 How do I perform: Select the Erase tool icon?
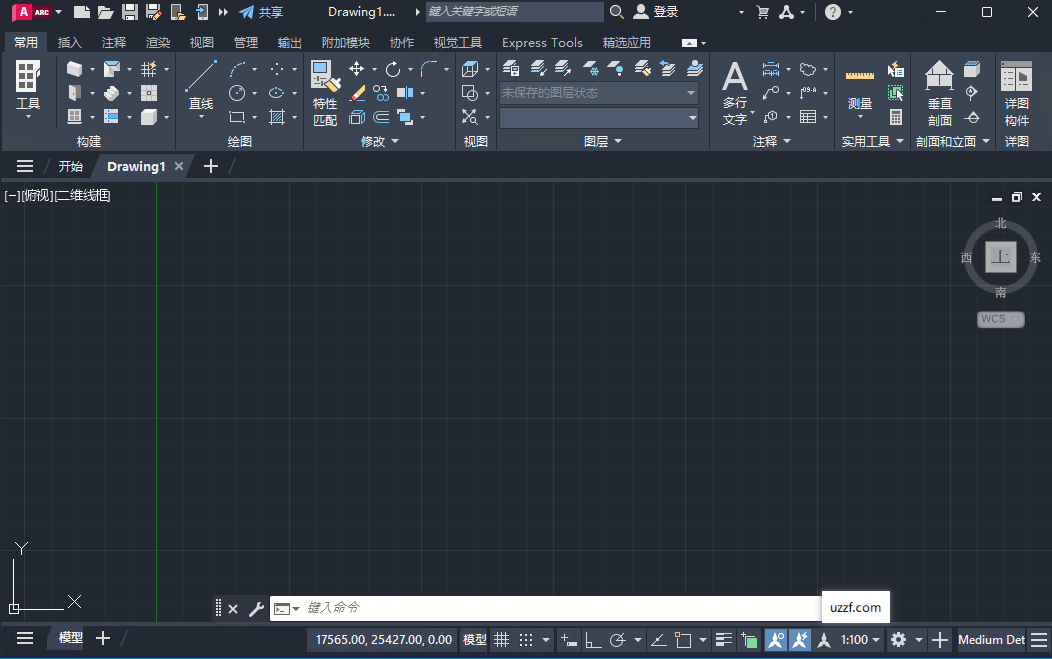(x=357, y=93)
